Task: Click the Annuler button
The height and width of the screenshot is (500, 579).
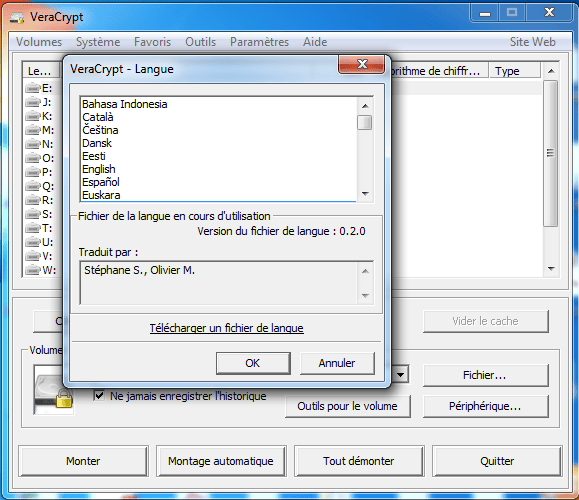Action: click(337, 363)
